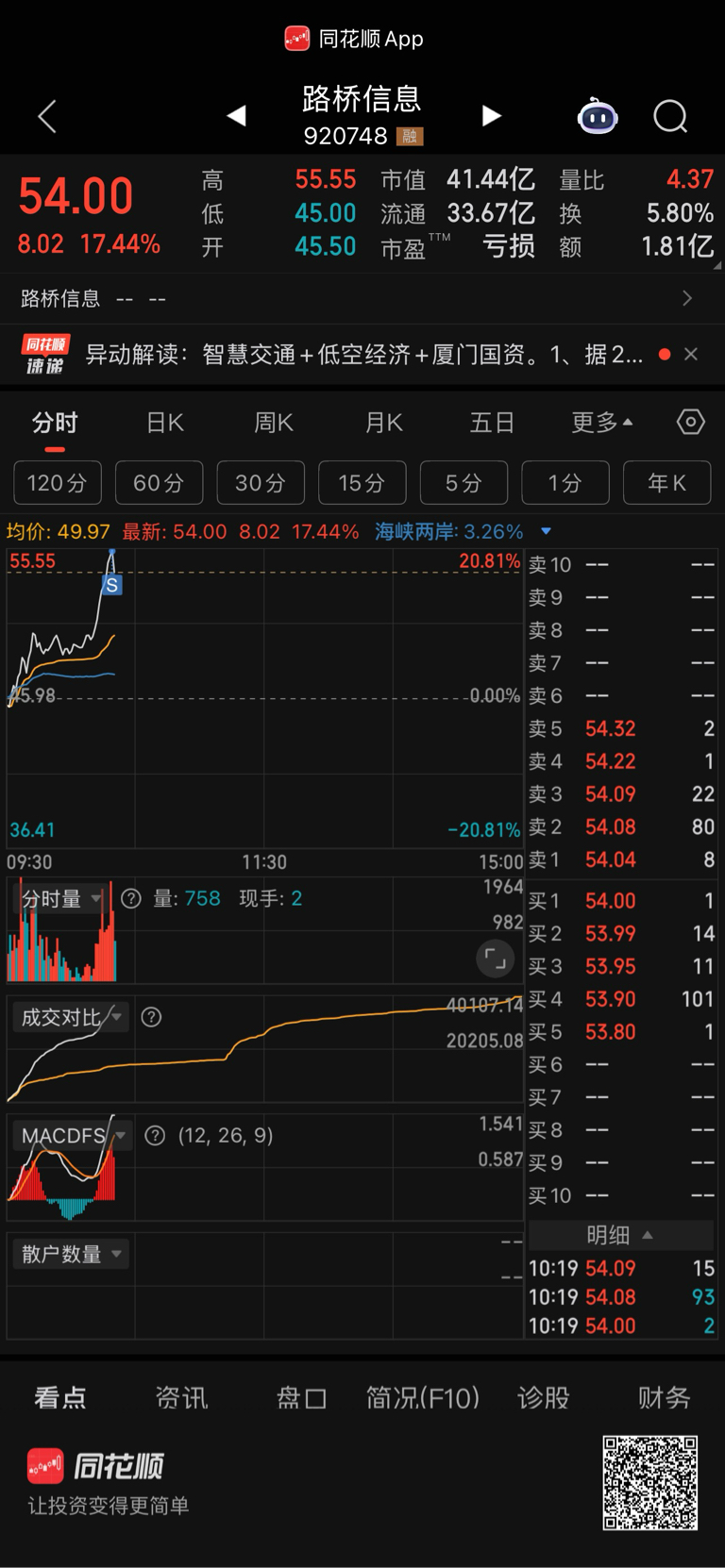
Task: Tap the 同花顺 logo at bottom
Action: point(95,1466)
